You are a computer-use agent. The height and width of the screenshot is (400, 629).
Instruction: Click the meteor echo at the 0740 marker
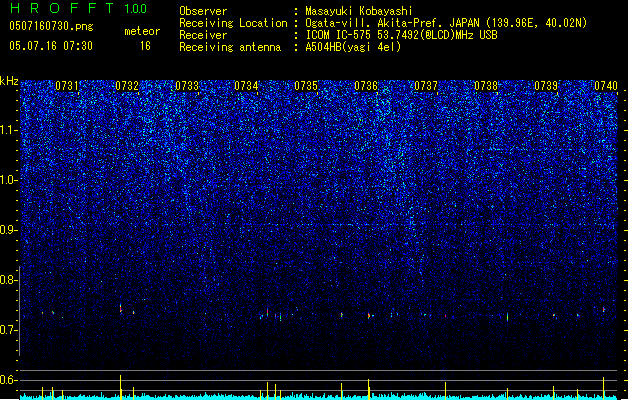(604, 309)
